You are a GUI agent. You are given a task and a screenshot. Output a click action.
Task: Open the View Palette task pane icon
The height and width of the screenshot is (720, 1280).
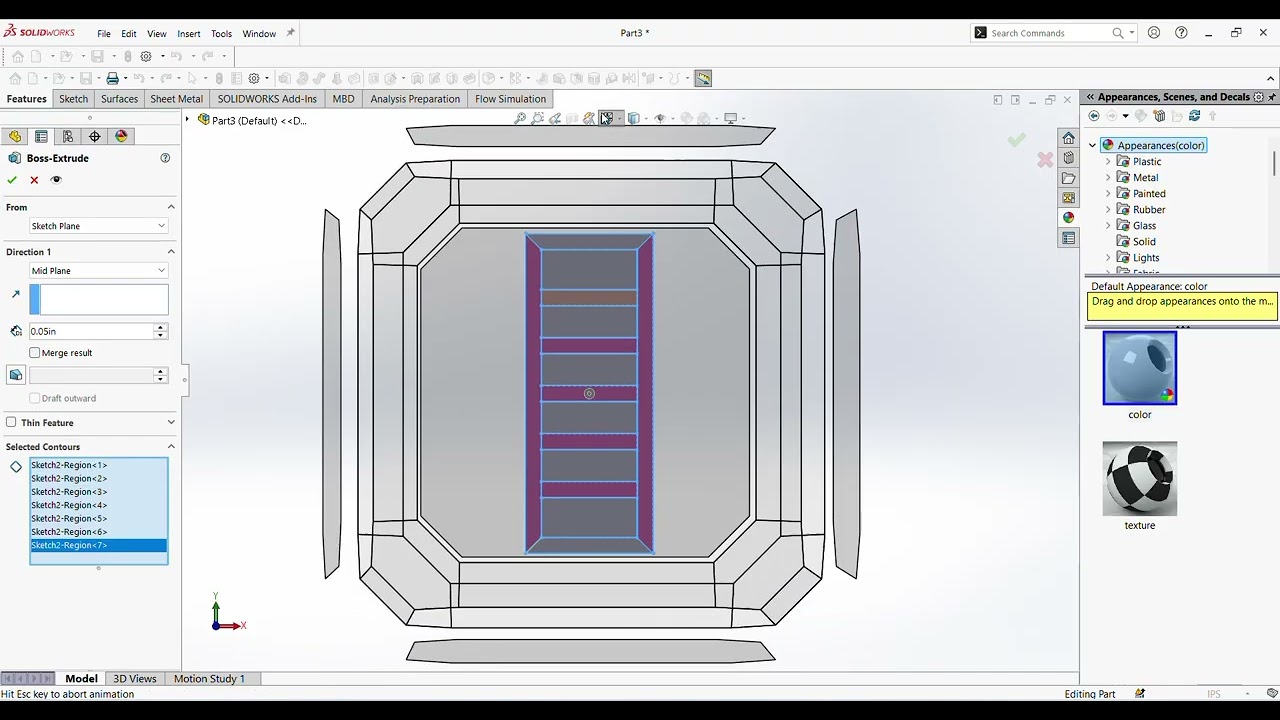pyautogui.click(x=1068, y=198)
